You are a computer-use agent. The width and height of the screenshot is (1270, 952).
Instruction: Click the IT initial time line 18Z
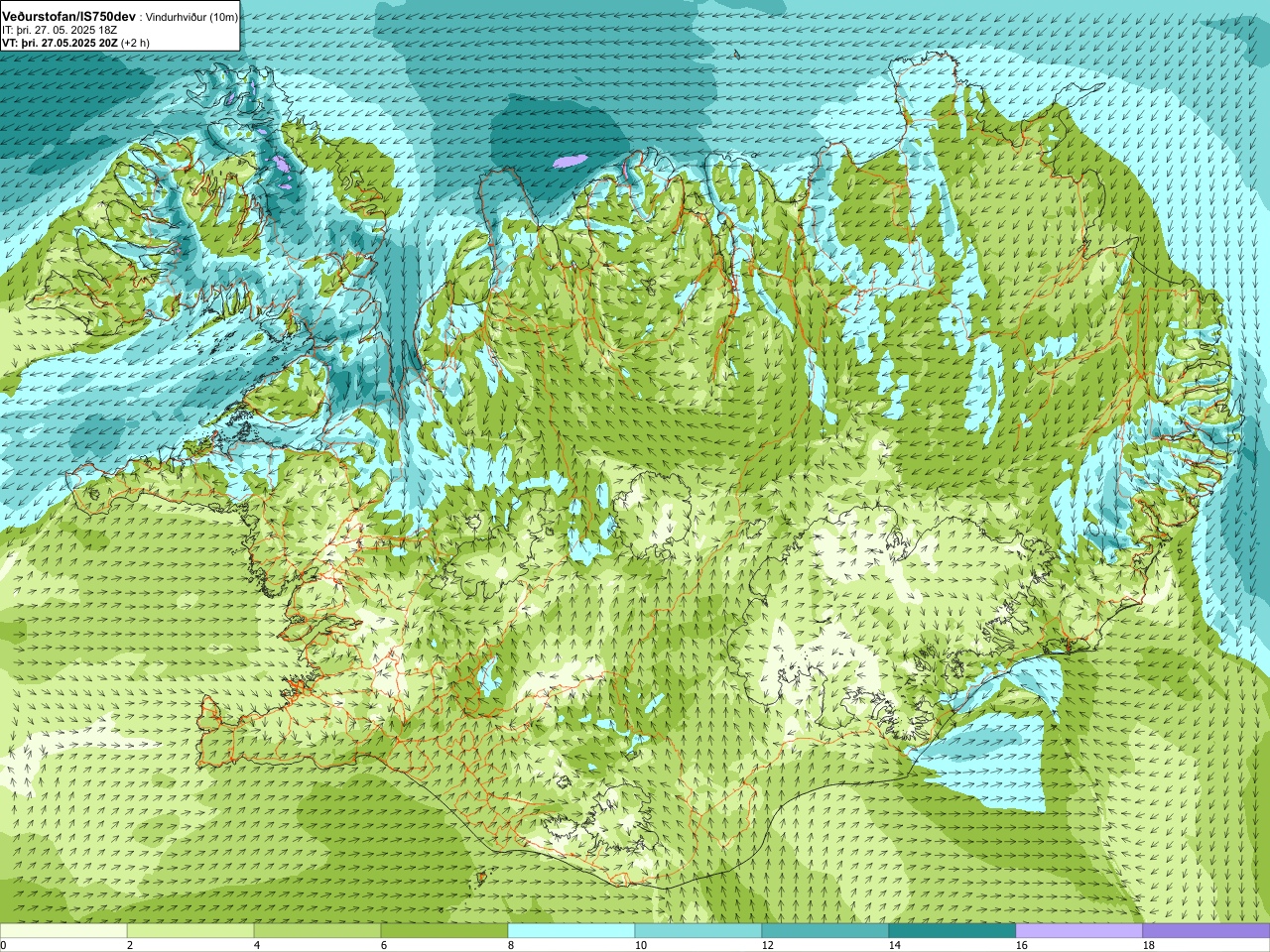[x=61, y=31]
